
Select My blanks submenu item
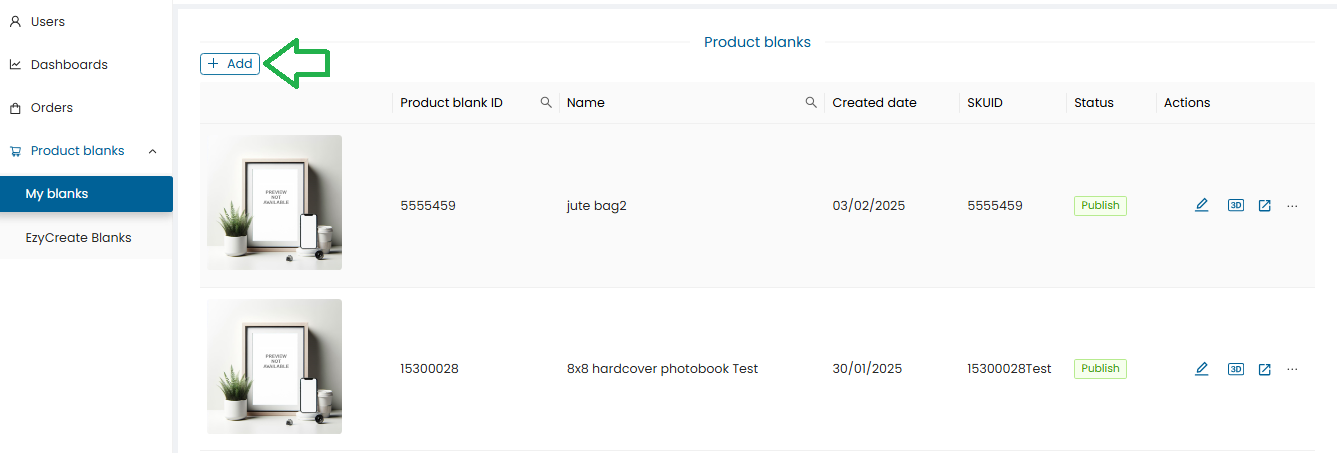57,194
